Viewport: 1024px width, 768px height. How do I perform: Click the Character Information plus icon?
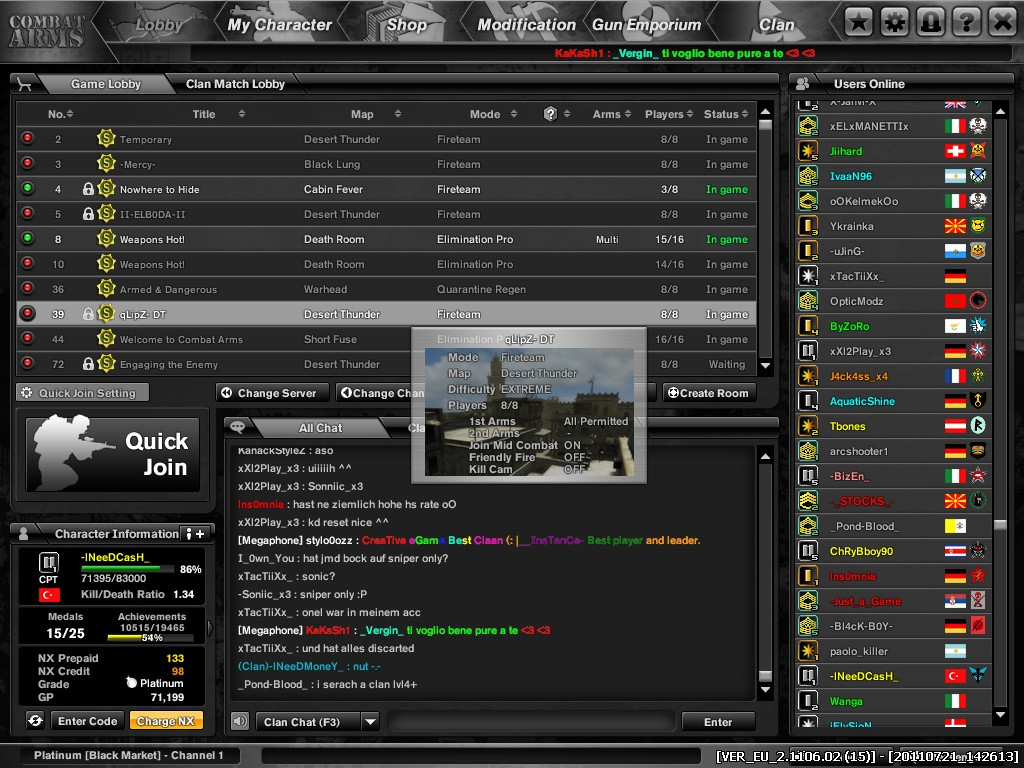pos(200,534)
